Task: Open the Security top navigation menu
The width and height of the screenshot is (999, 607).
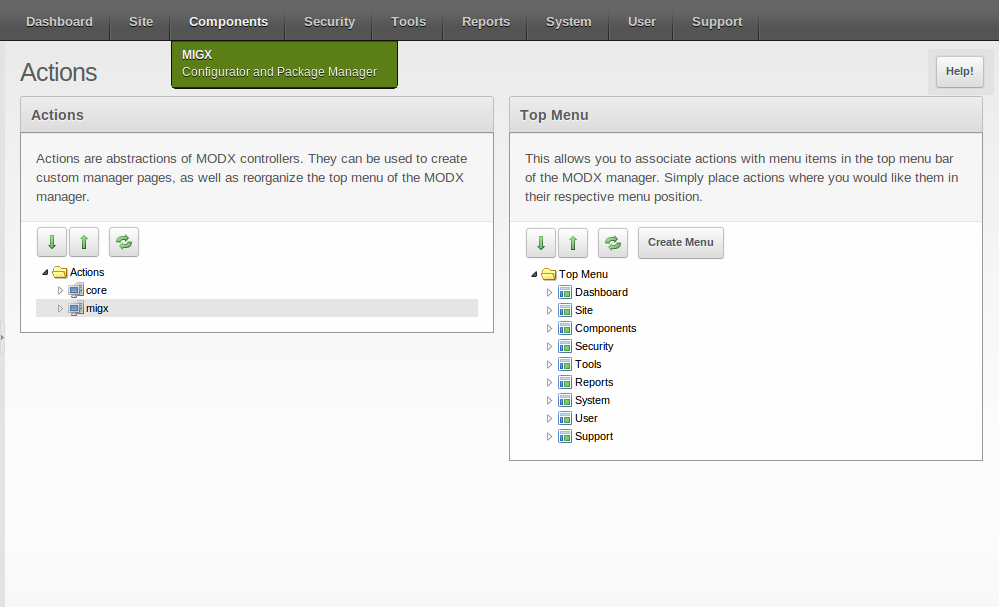Action: [x=329, y=21]
